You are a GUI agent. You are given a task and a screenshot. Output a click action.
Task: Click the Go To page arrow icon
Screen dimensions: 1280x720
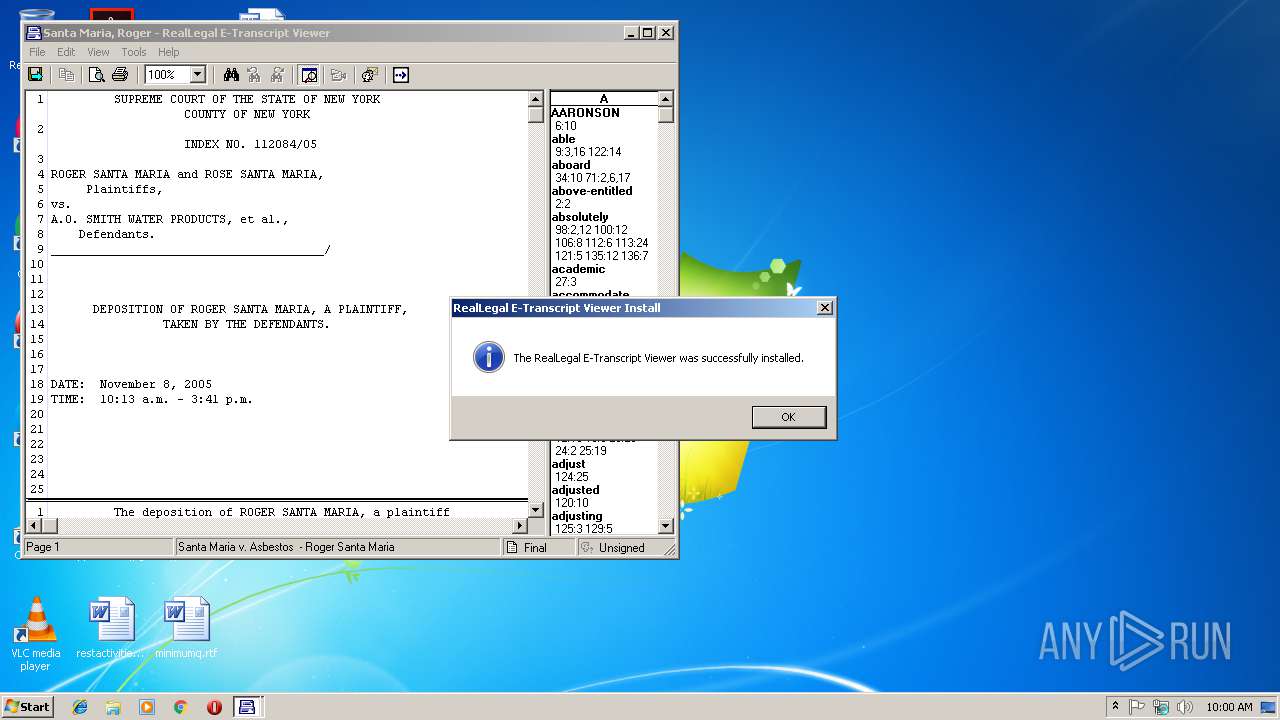tap(400, 75)
